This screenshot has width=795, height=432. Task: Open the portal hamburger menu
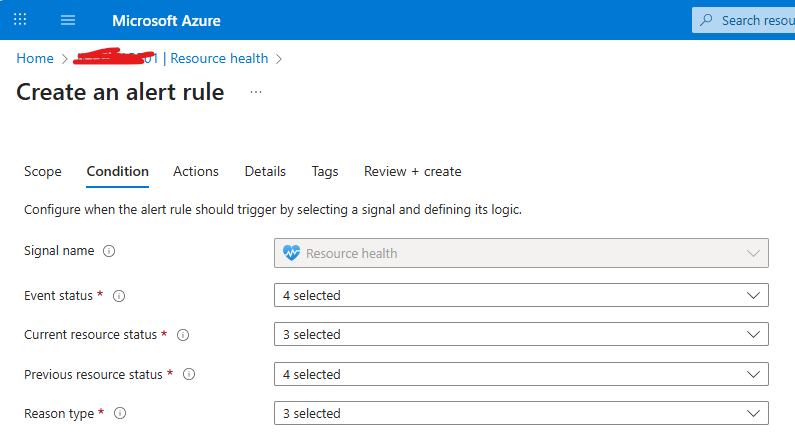pyautogui.click(x=68, y=20)
